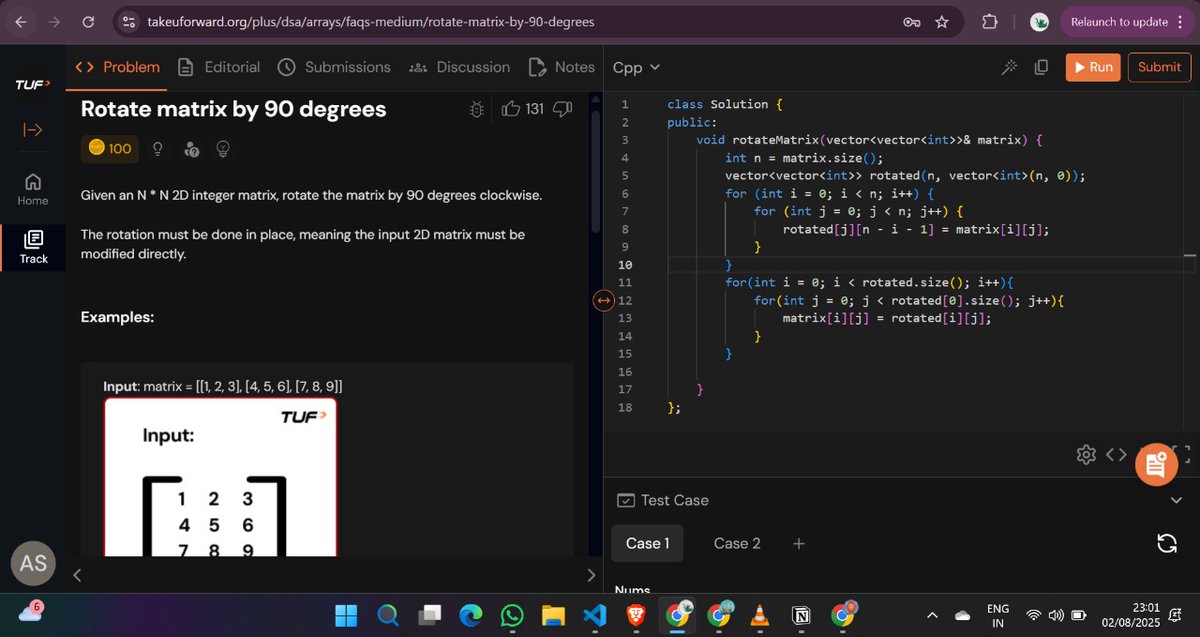Reveal the second lightbulb hint icon
The height and width of the screenshot is (637, 1200).
click(x=224, y=149)
